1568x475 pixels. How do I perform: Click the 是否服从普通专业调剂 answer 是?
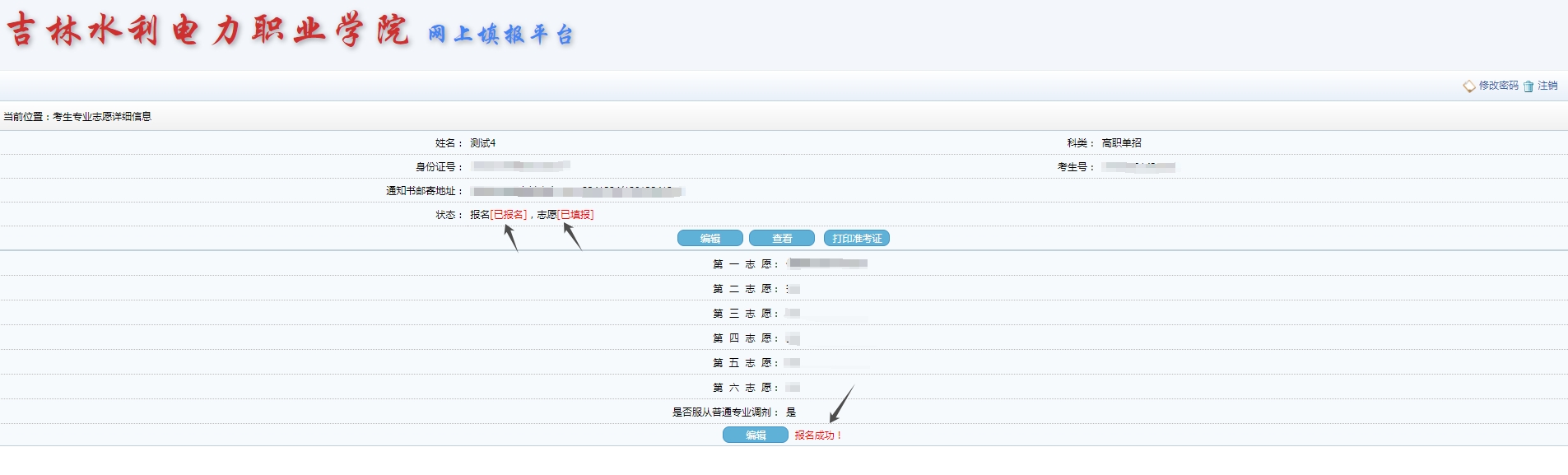pyautogui.click(x=791, y=412)
